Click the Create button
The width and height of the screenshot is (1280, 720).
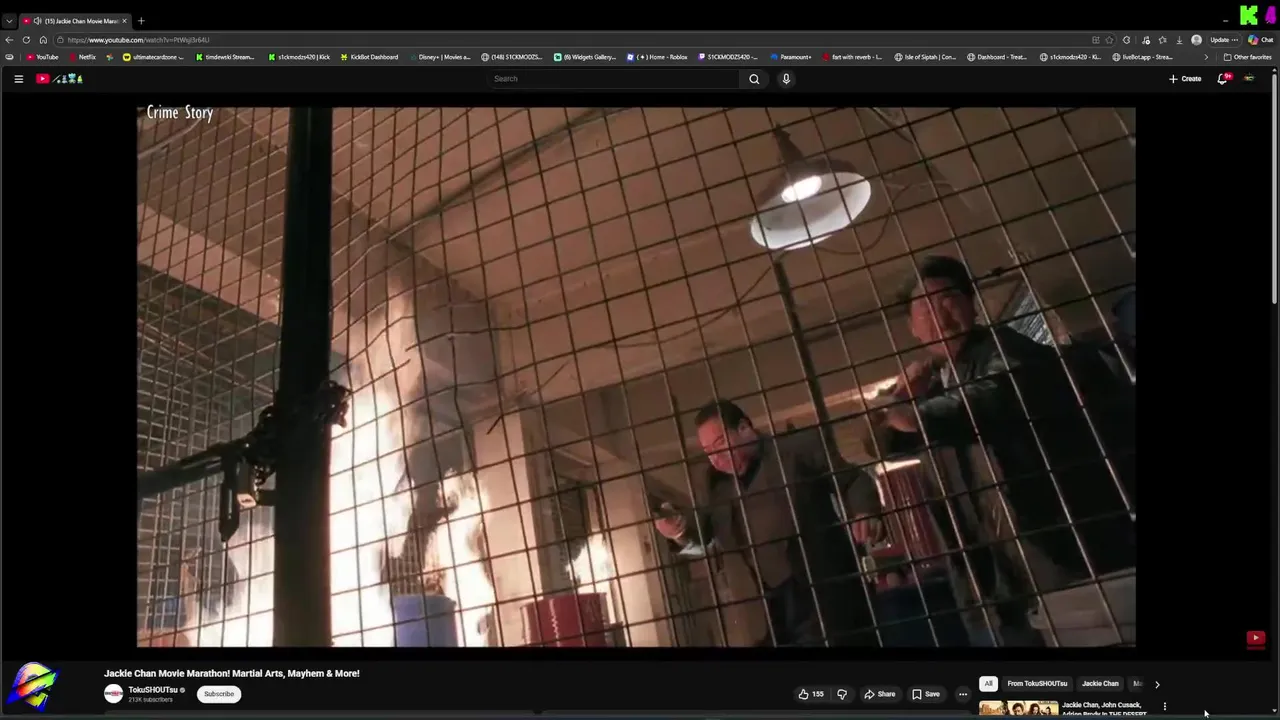(1185, 79)
